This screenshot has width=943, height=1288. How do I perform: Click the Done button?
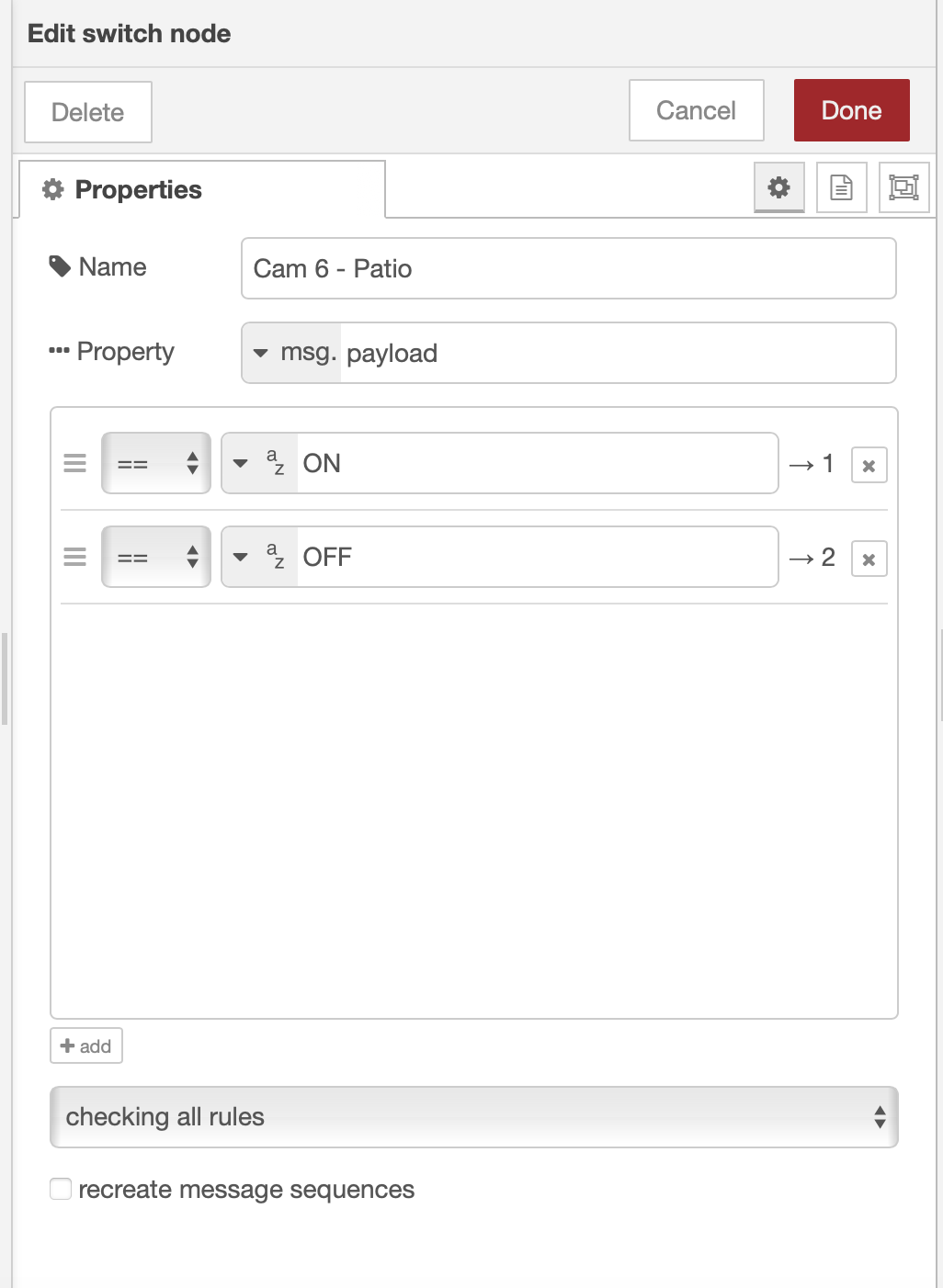click(x=851, y=110)
